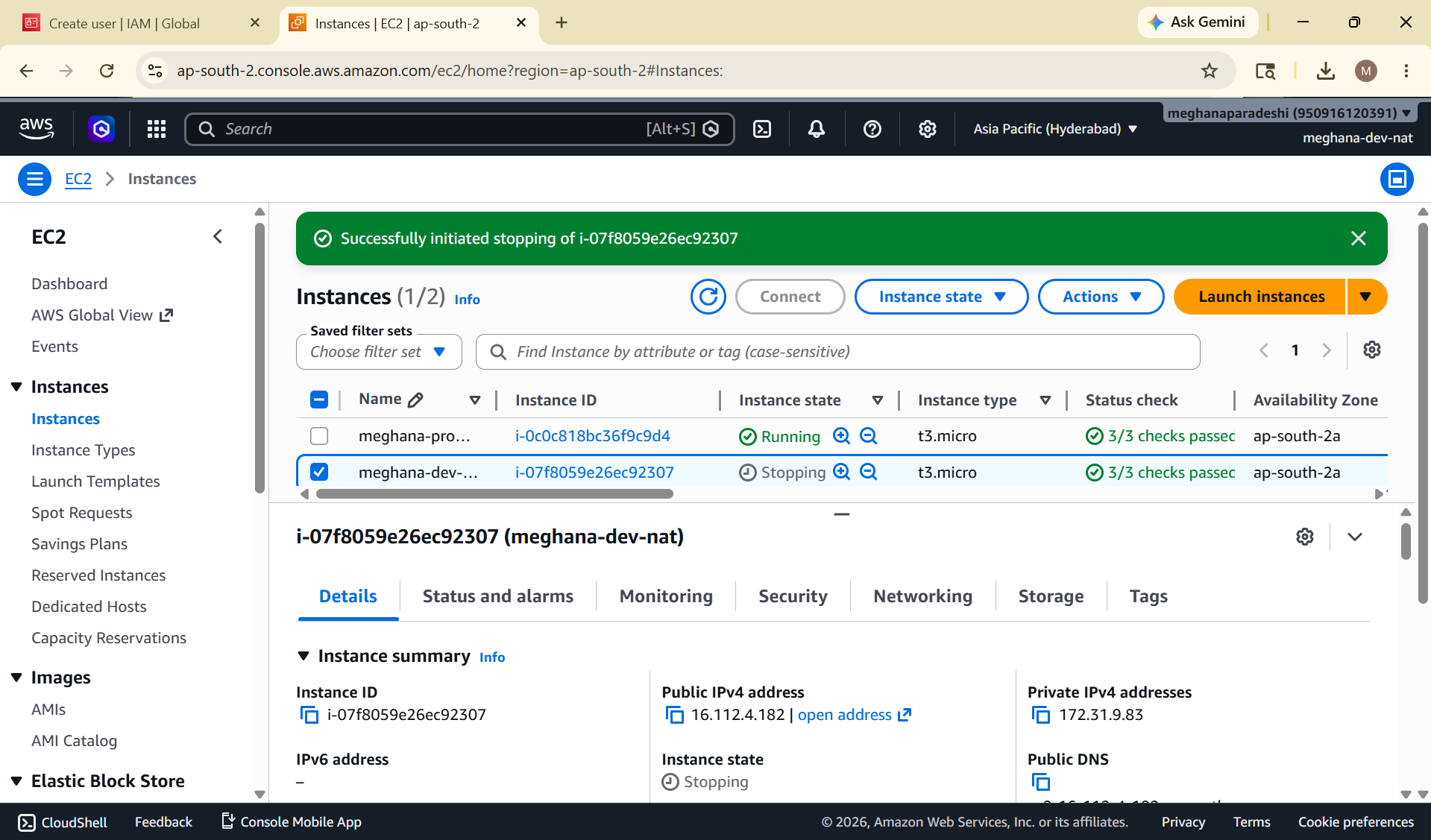Image resolution: width=1431 pixels, height=840 pixels.
Task: Collapse the details panel with chevron
Action: [x=1355, y=537]
